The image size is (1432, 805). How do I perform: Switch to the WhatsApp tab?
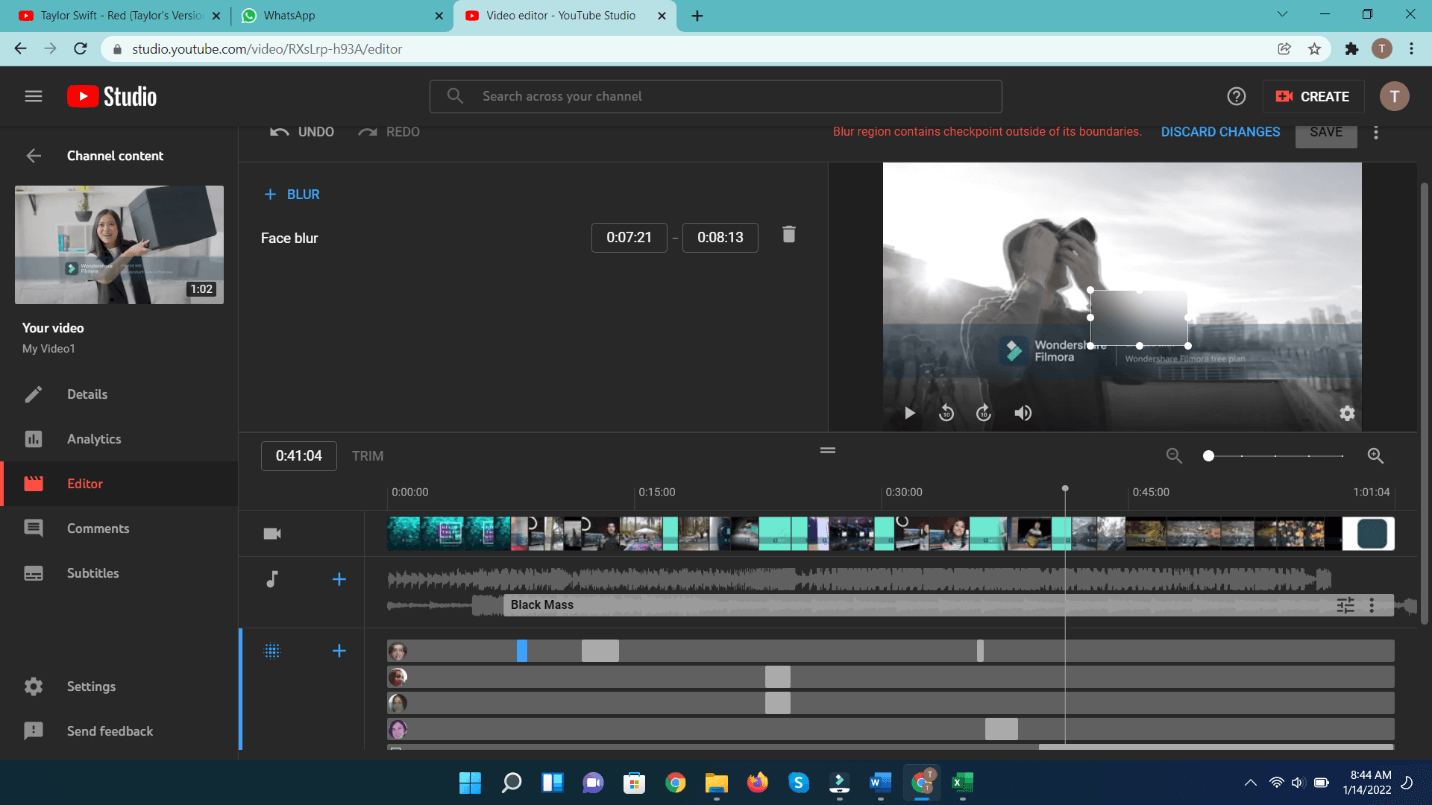pyautogui.click(x=340, y=16)
